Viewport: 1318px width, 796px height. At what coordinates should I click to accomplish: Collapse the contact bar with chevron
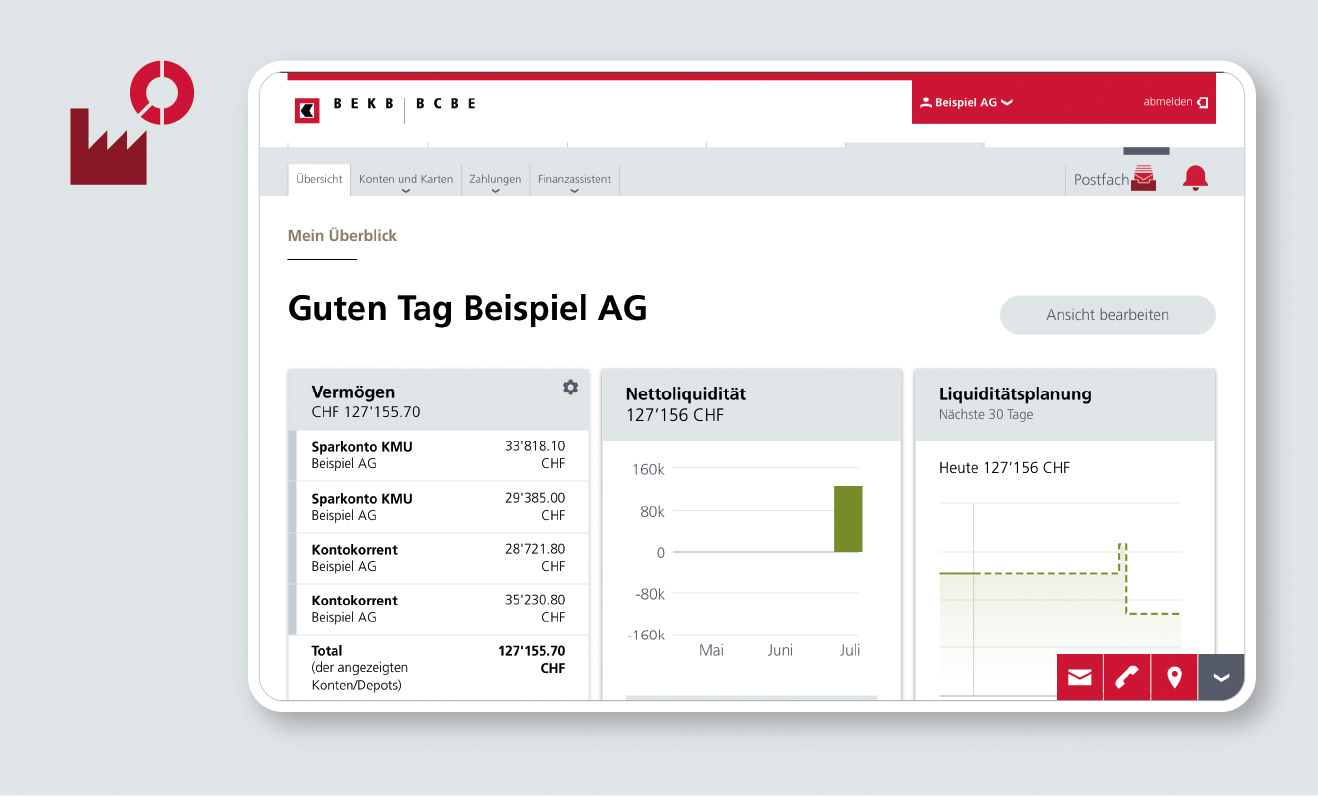pyautogui.click(x=1221, y=677)
